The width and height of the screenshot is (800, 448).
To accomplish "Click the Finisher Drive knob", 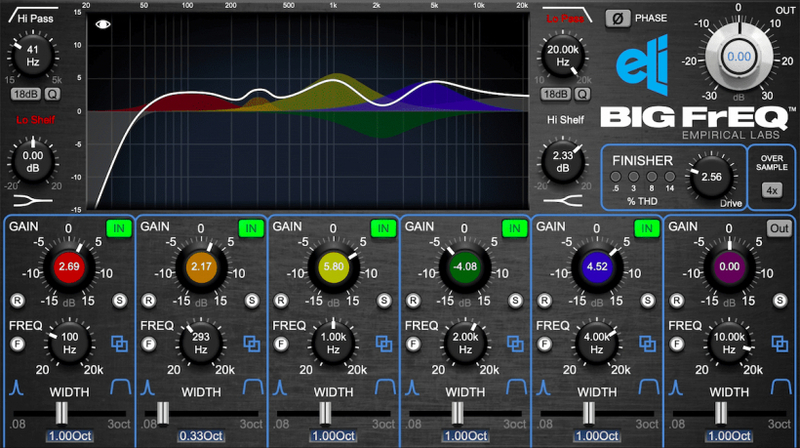I will [x=711, y=177].
